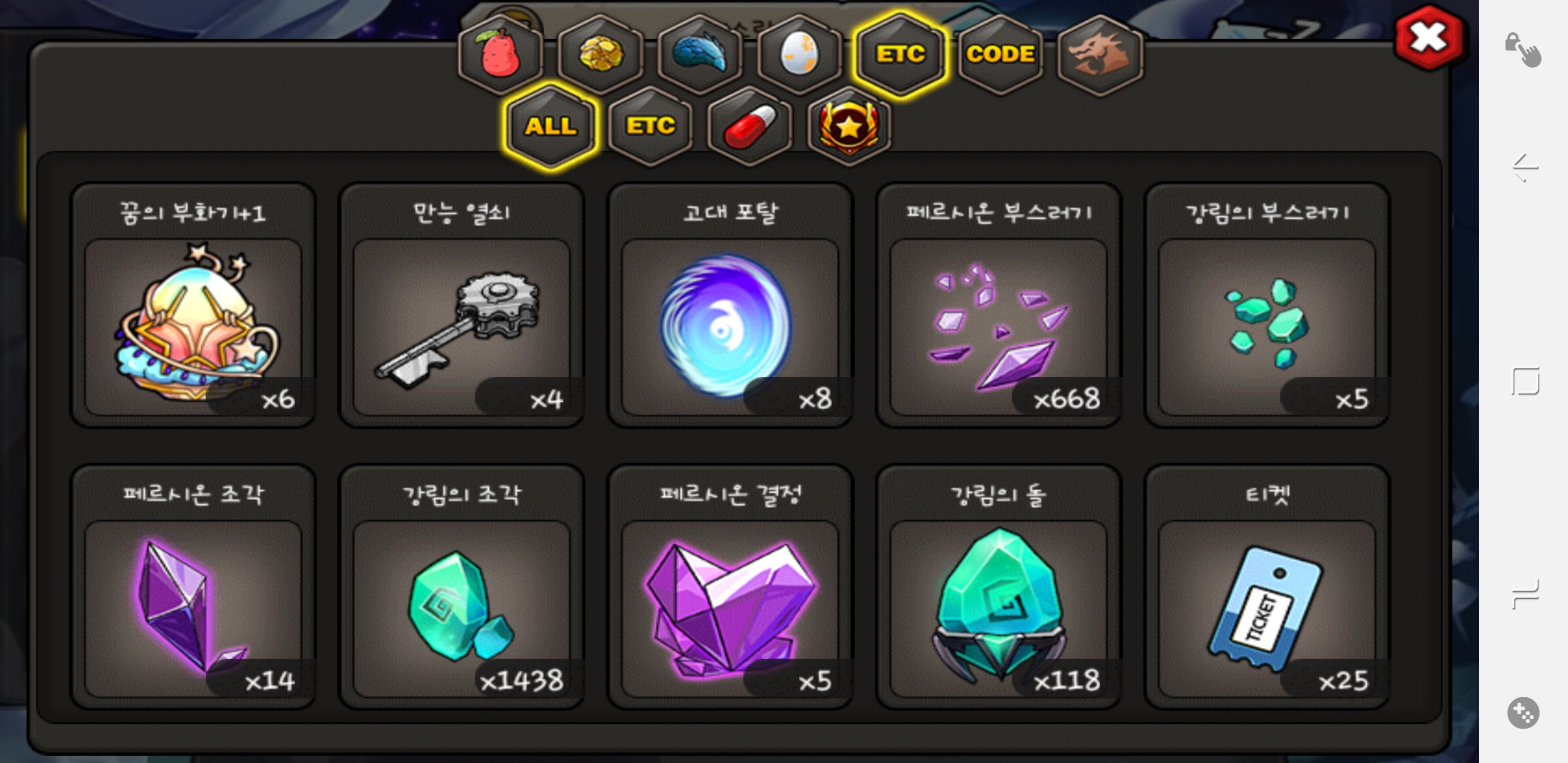Select the dream incubator egg item

pos(193,305)
